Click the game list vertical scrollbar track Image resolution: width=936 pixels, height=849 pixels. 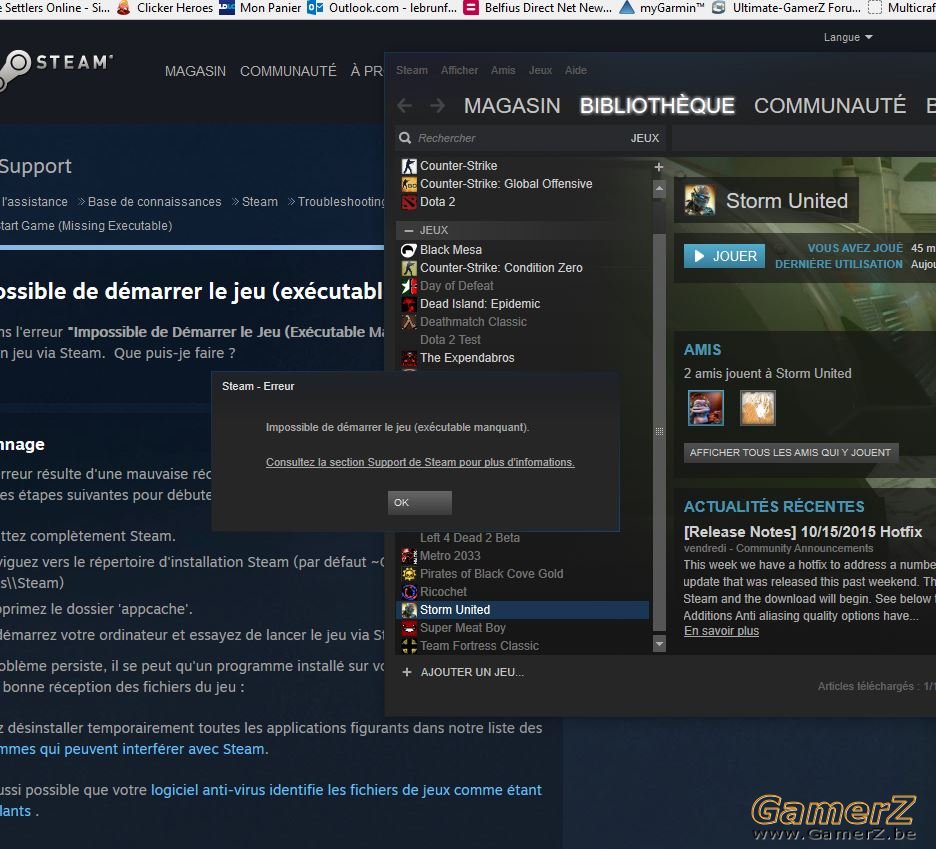[659, 431]
